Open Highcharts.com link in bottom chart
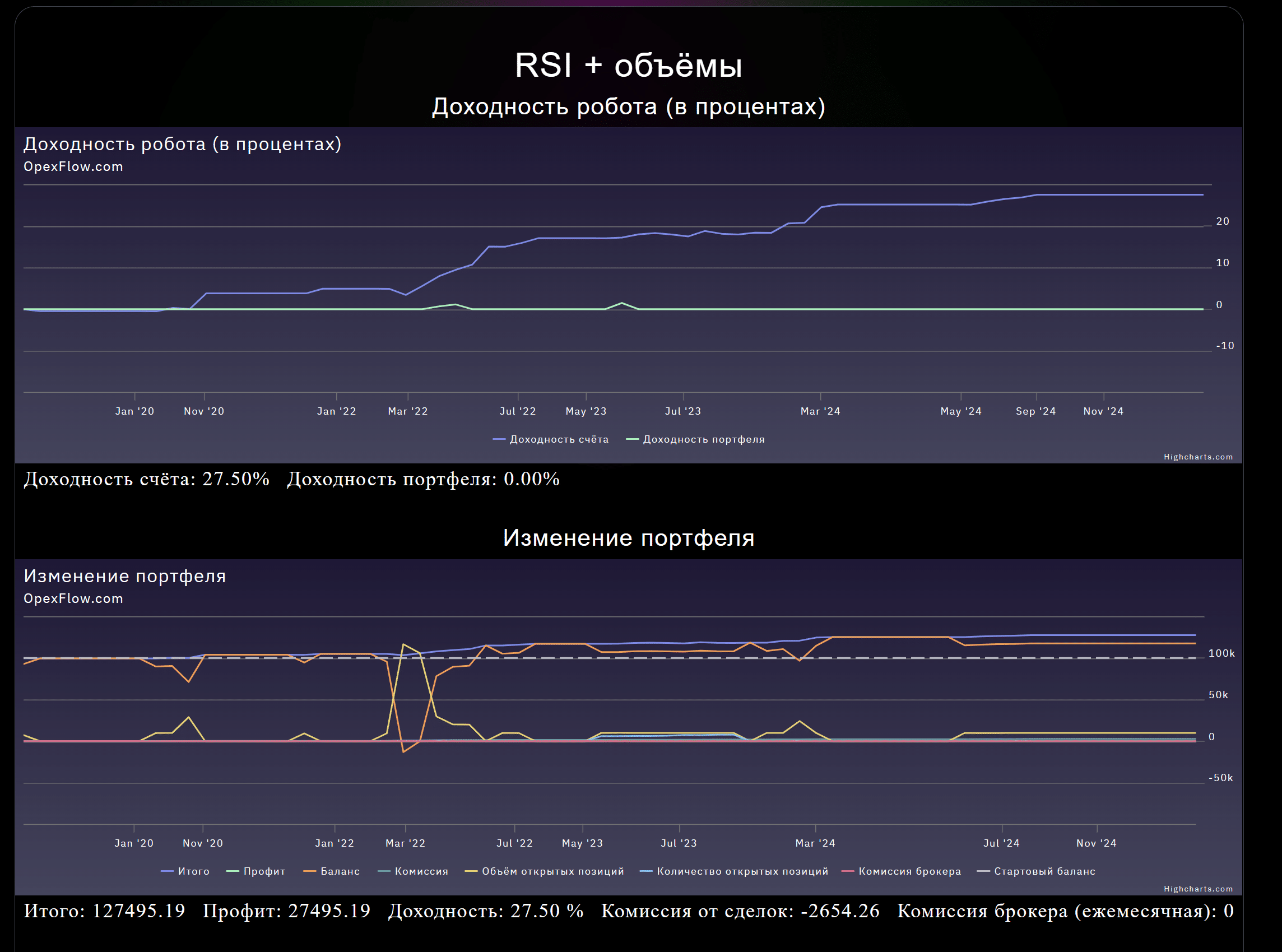The image size is (1282, 952). tap(1199, 889)
